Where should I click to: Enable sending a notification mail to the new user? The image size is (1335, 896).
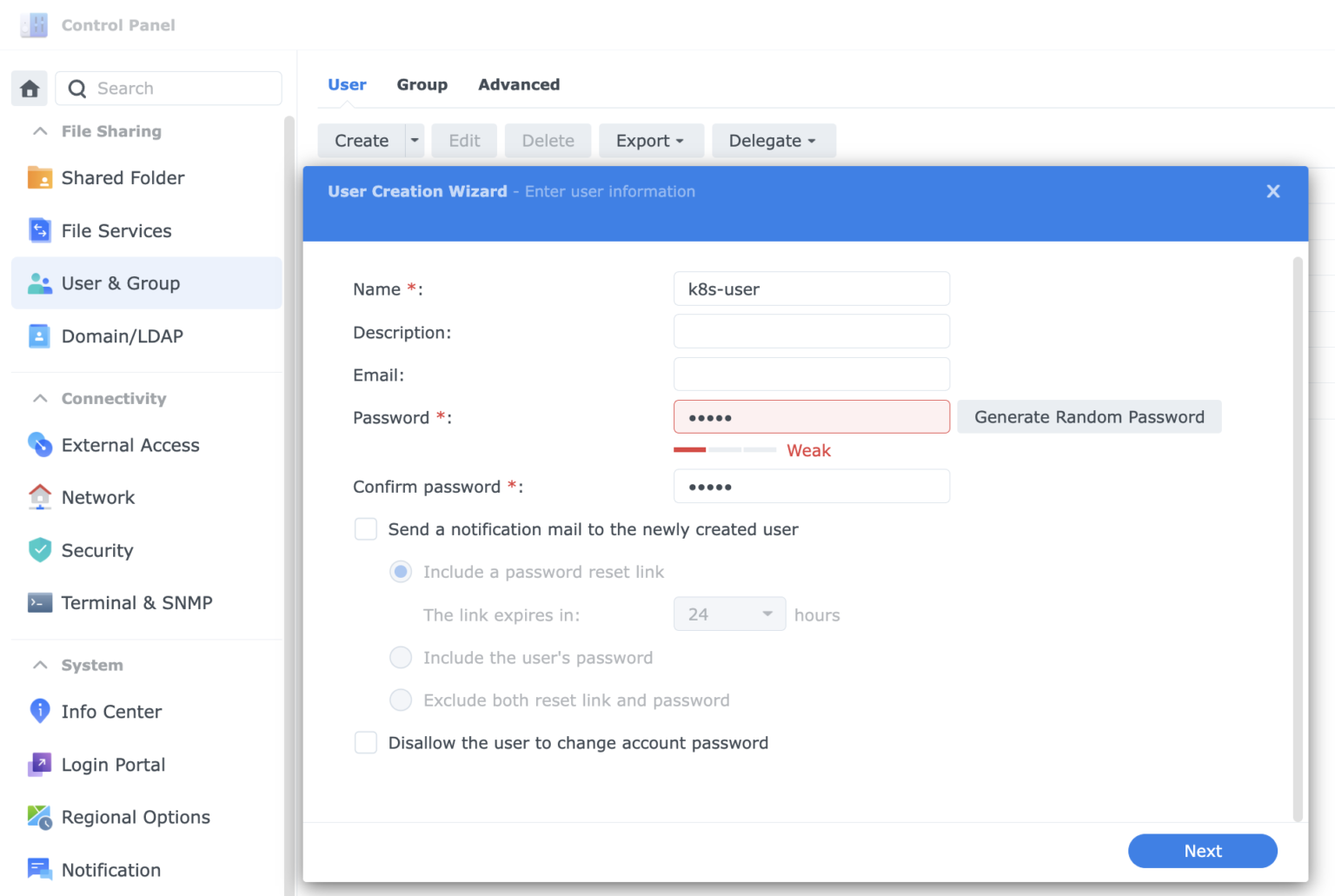365,528
